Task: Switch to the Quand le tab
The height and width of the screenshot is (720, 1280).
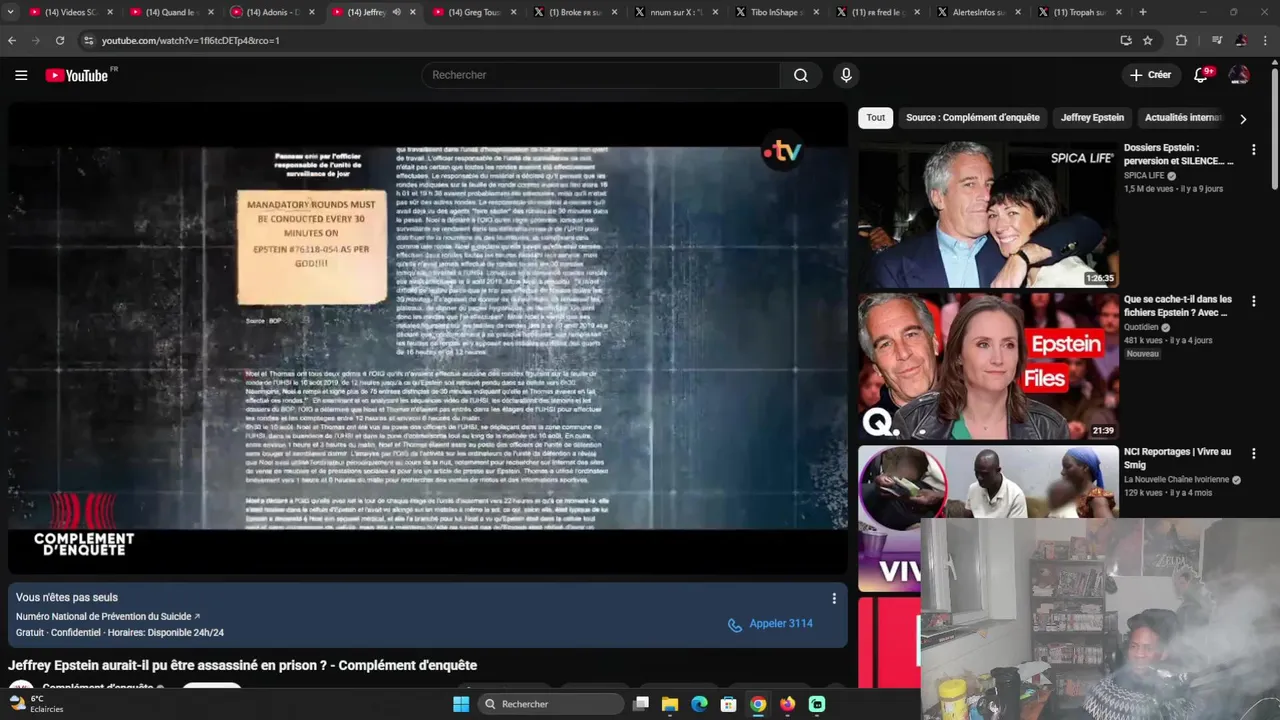Action: point(170,12)
